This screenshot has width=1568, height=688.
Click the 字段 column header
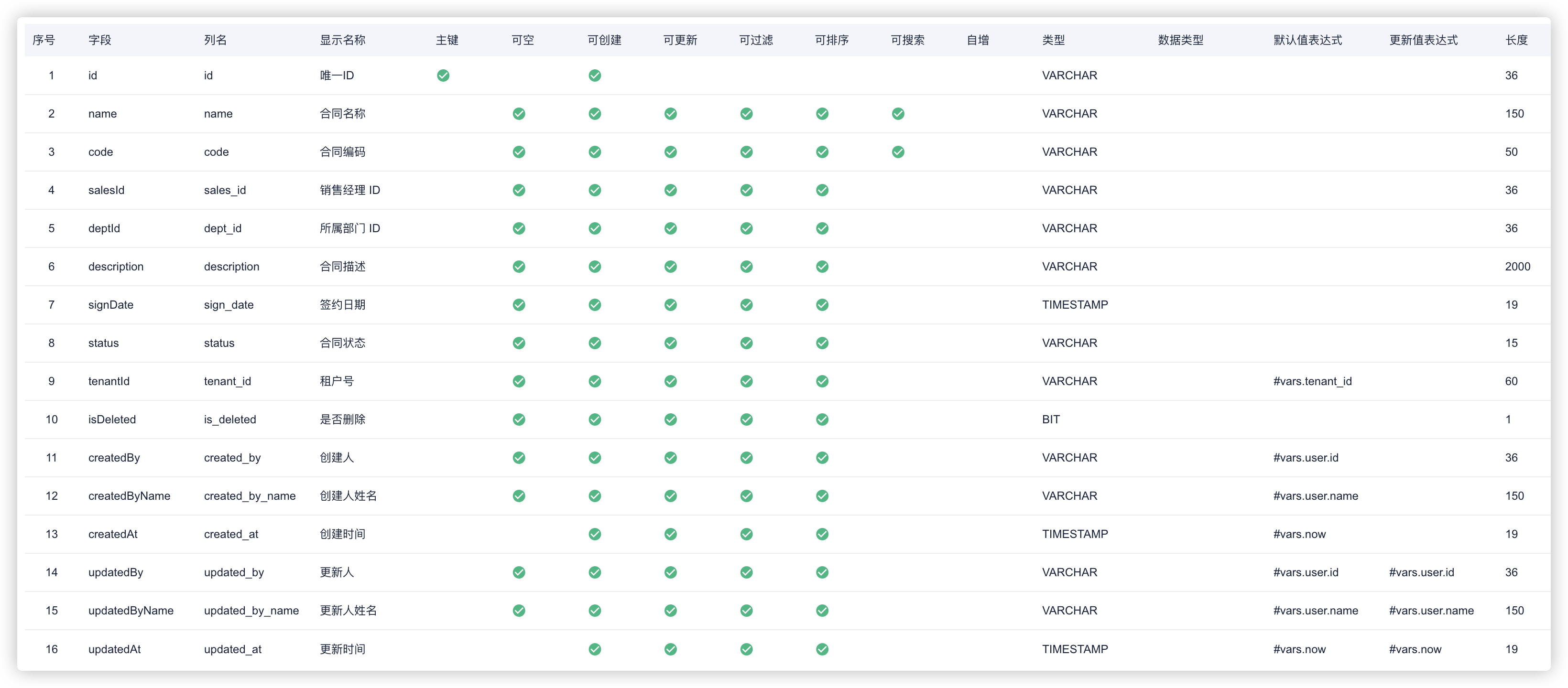click(x=100, y=40)
